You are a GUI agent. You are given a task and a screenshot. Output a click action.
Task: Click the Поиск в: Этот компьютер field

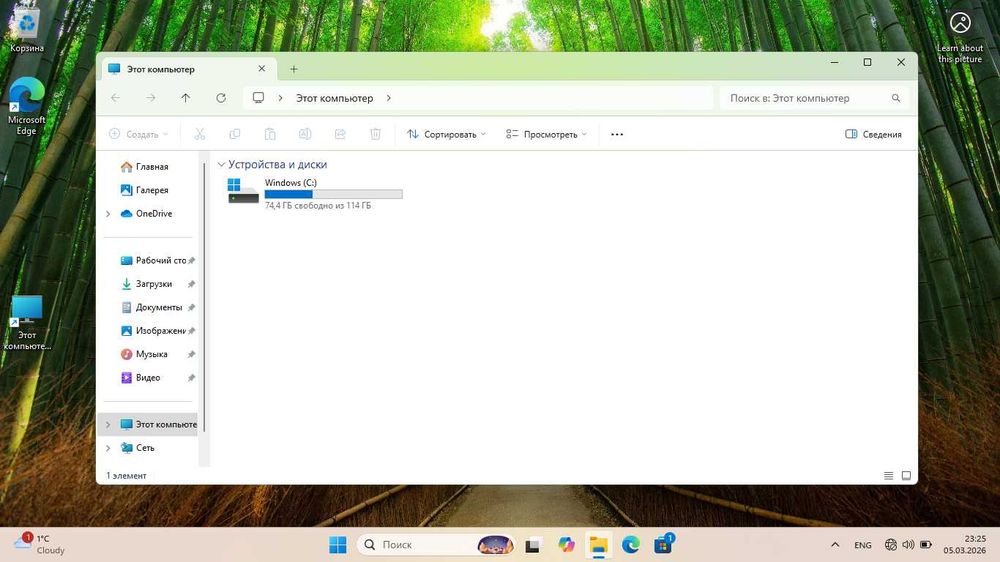click(814, 98)
